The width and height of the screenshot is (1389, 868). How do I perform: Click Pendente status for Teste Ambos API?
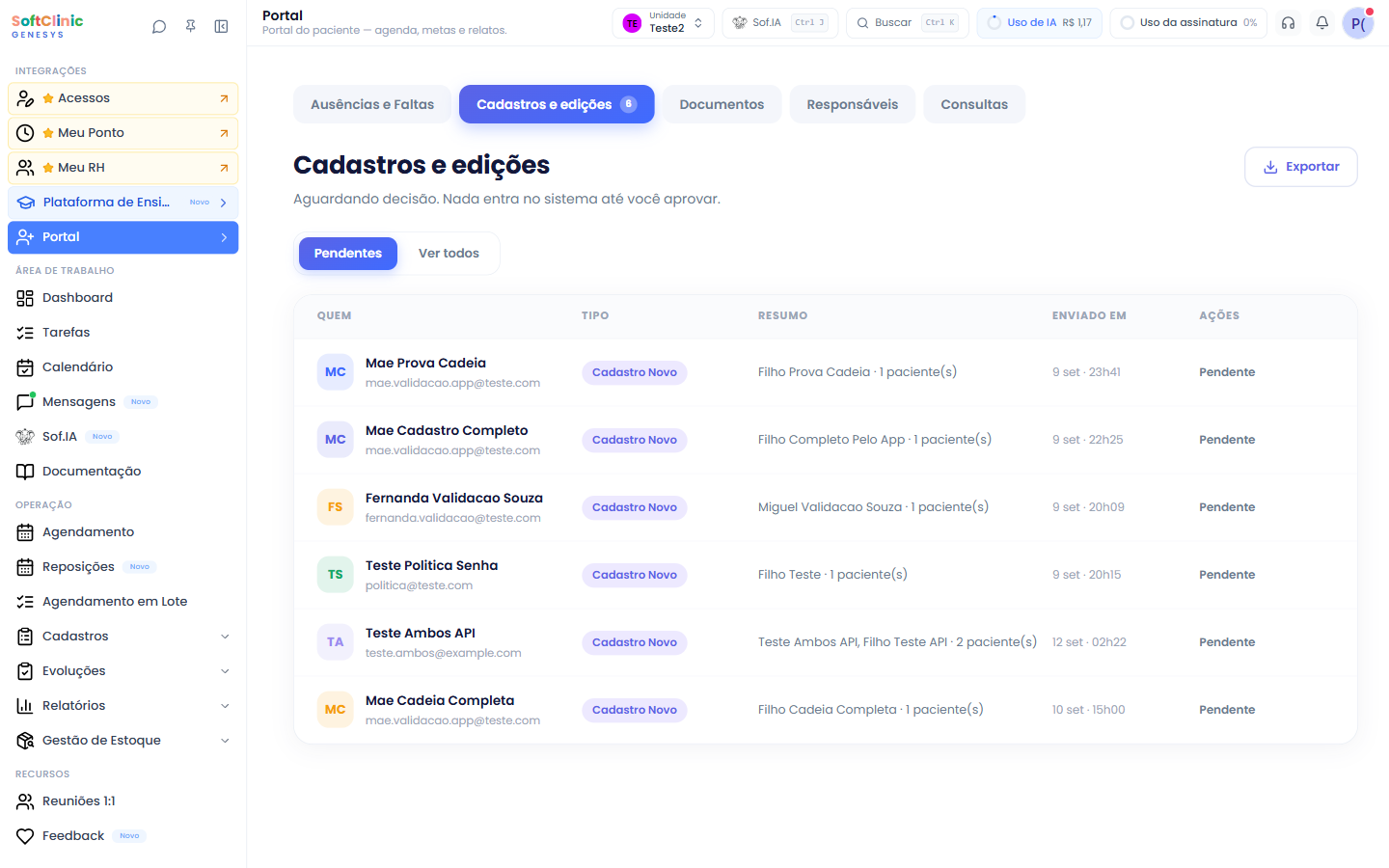coord(1227,642)
